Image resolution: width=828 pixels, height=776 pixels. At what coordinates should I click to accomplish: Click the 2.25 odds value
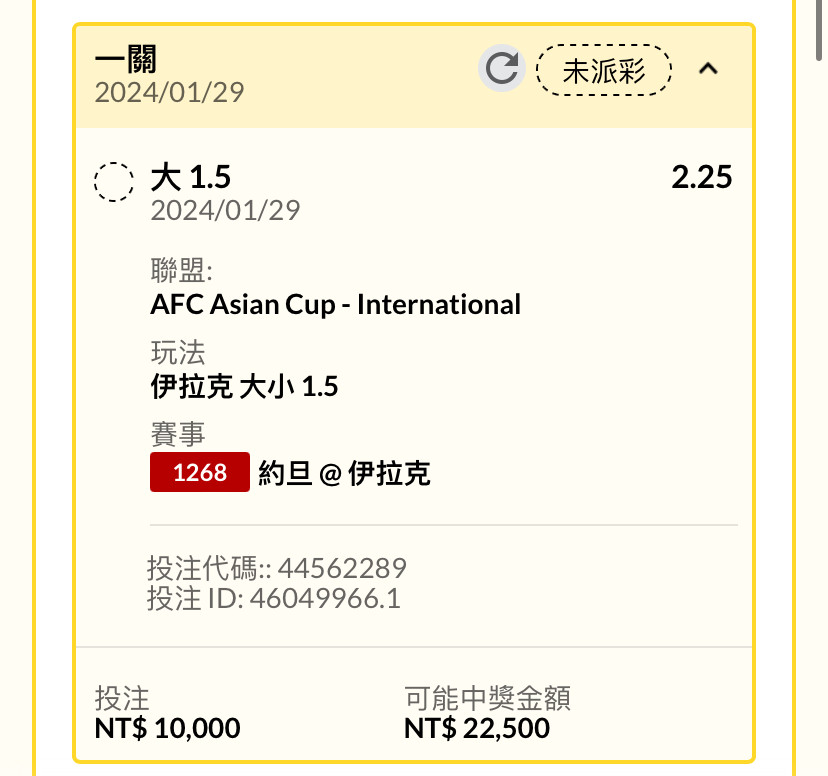702,177
